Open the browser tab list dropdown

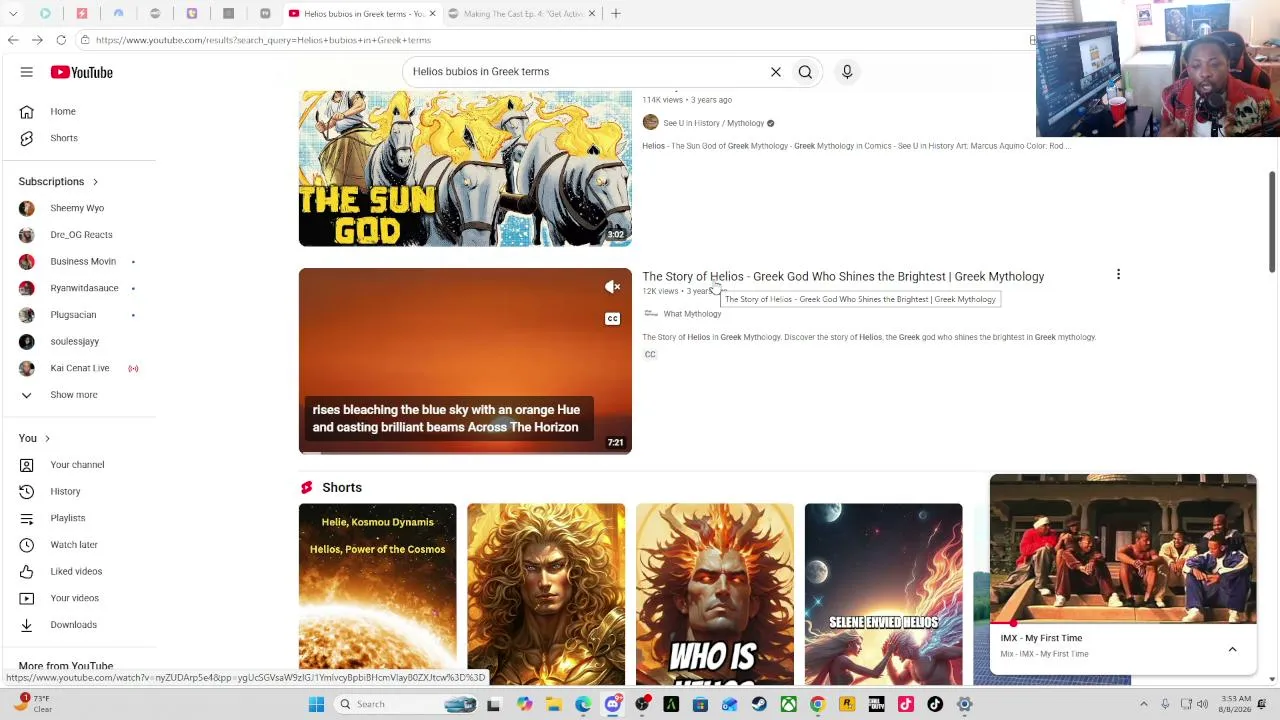click(13, 14)
